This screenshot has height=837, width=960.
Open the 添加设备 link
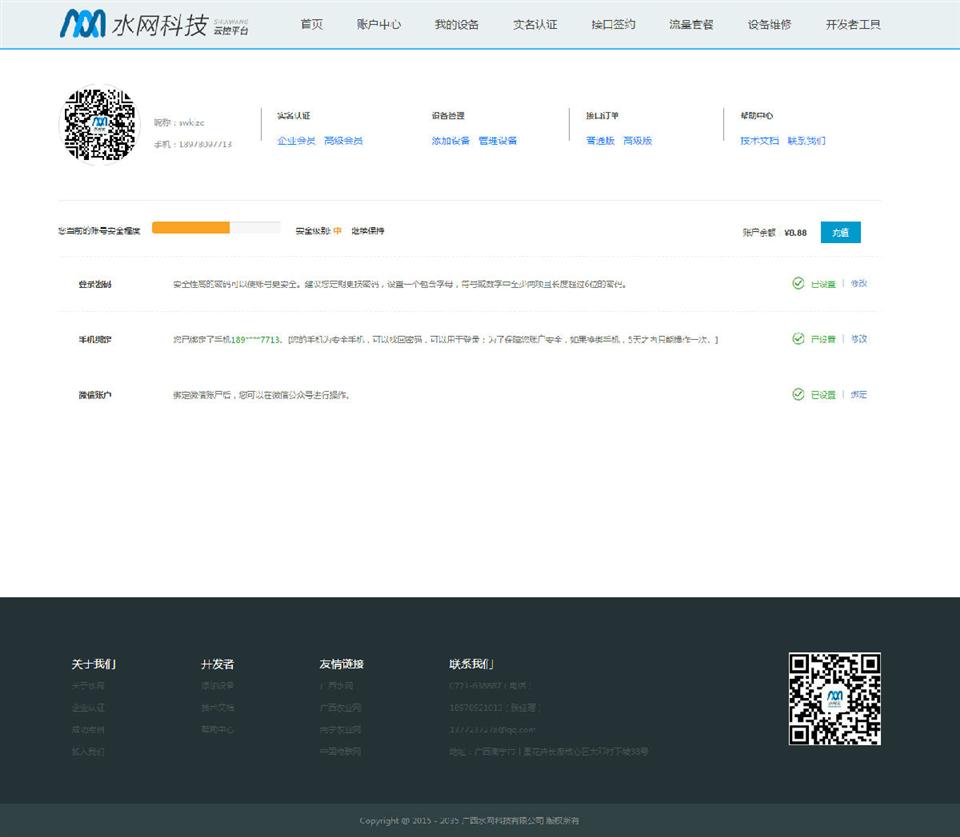[x=450, y=141]
